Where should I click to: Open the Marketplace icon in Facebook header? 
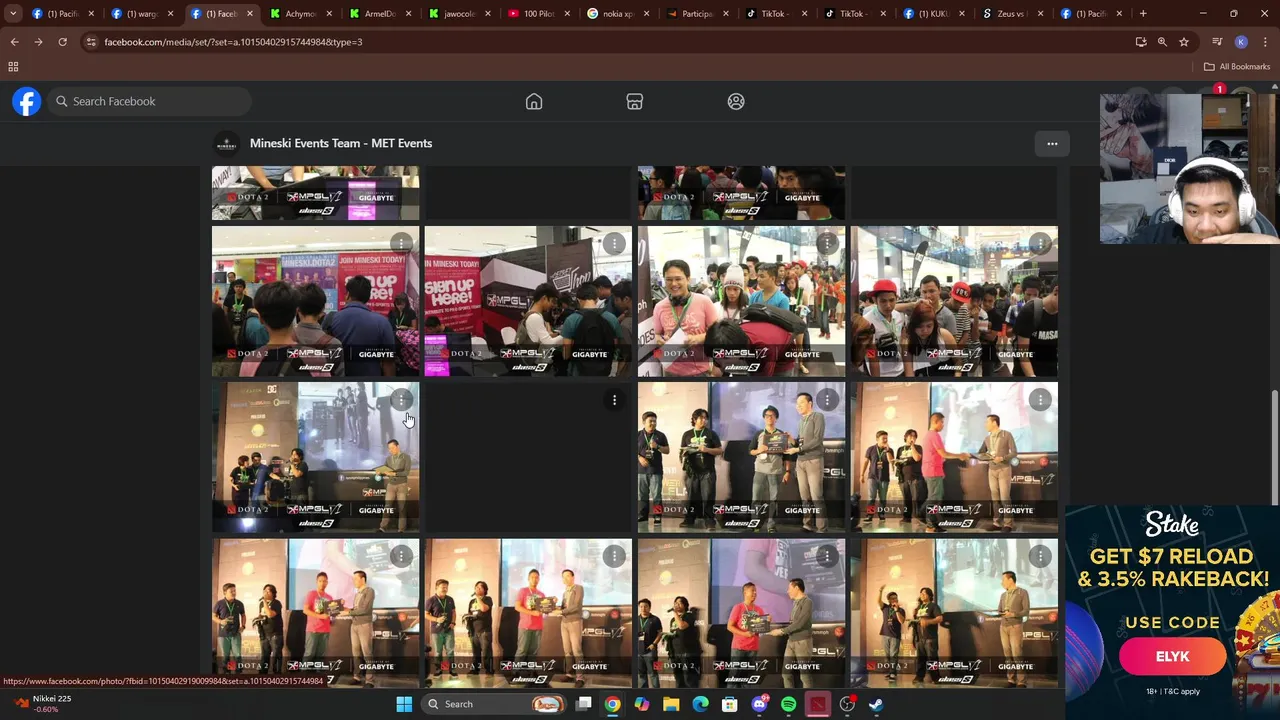point(634,101)
